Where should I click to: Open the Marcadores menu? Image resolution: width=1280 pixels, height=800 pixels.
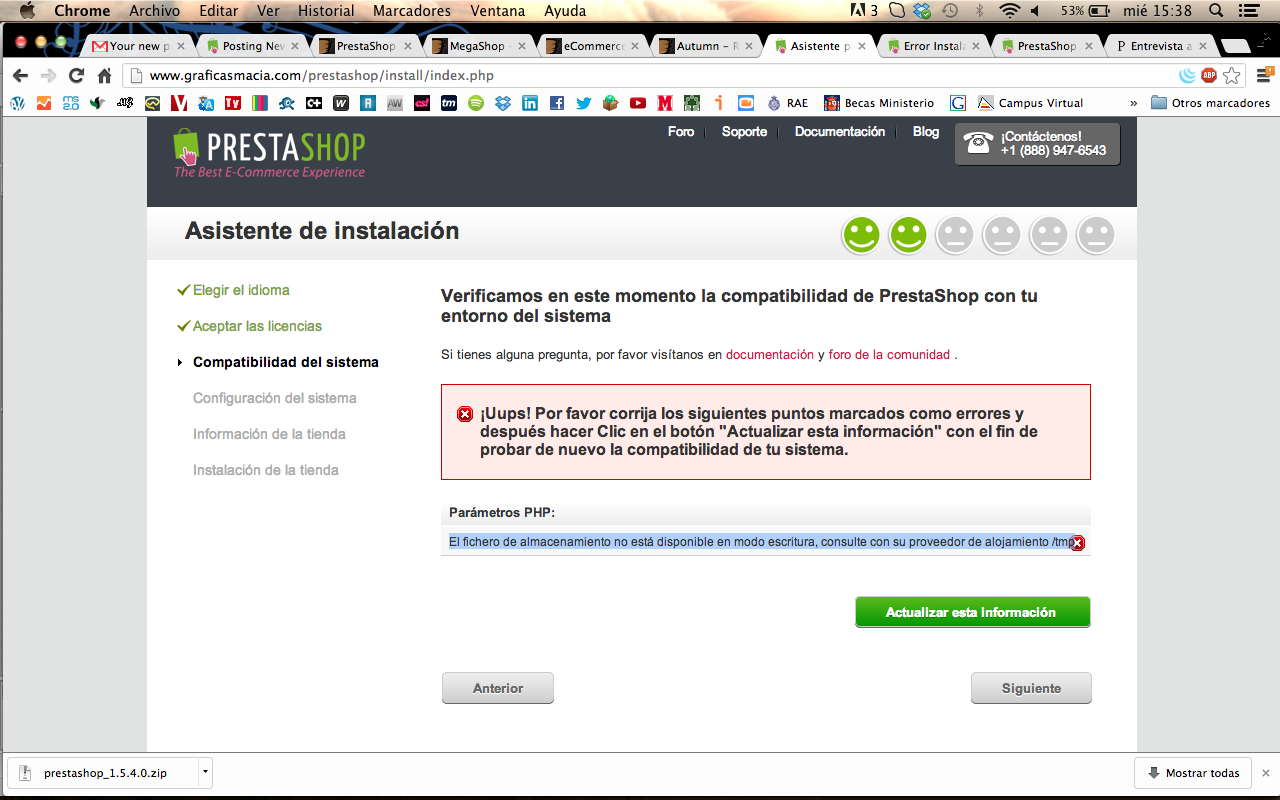click(412, 11)
